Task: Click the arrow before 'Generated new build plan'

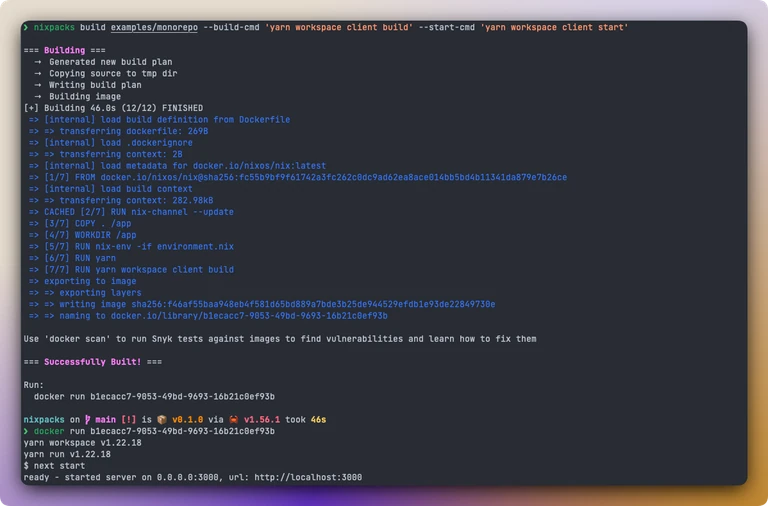Action: click(x=38, y=62)
